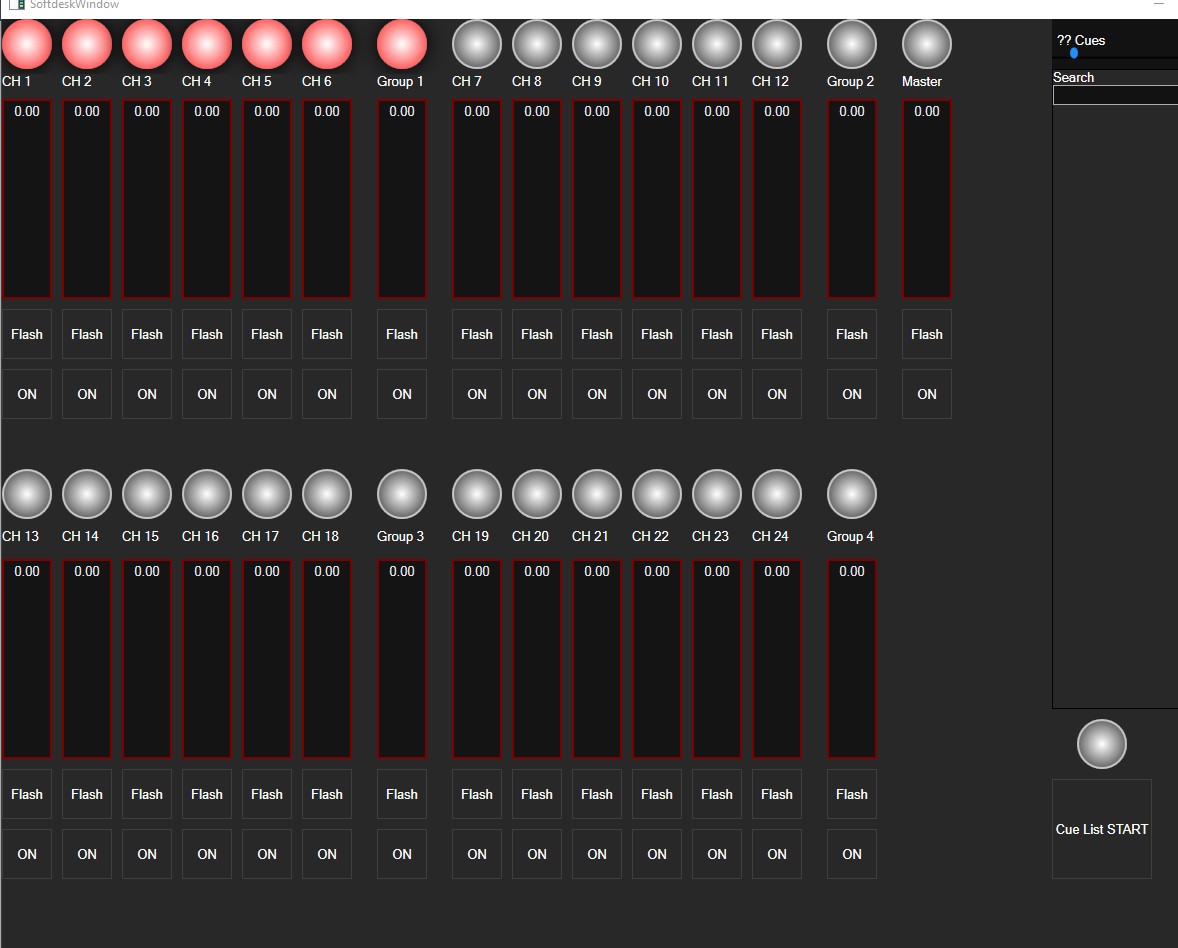The image size is (1178, 948).
Task: Toggle the ON button for Master
Action: [x=927, y=394]
